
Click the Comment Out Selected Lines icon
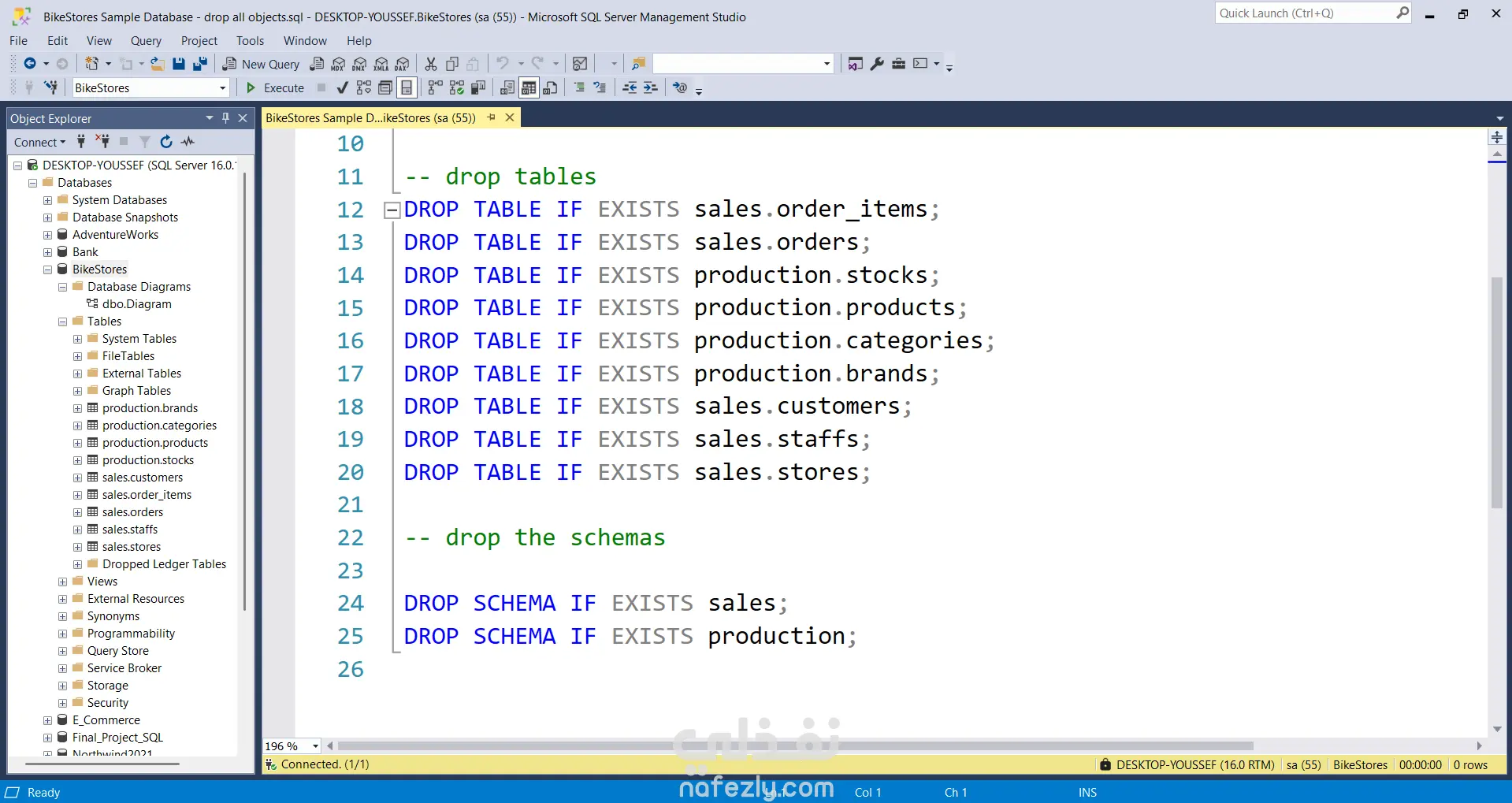[x=579, y=87]
